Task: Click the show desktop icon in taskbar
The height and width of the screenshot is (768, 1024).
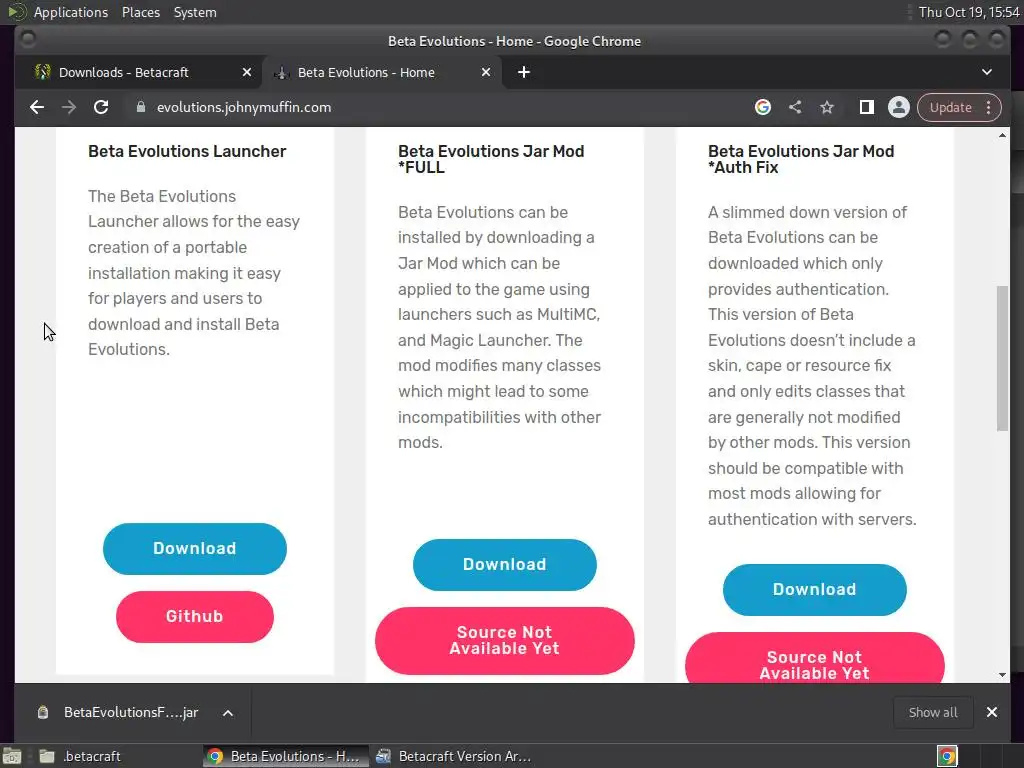Action: [x=12, y=756]
